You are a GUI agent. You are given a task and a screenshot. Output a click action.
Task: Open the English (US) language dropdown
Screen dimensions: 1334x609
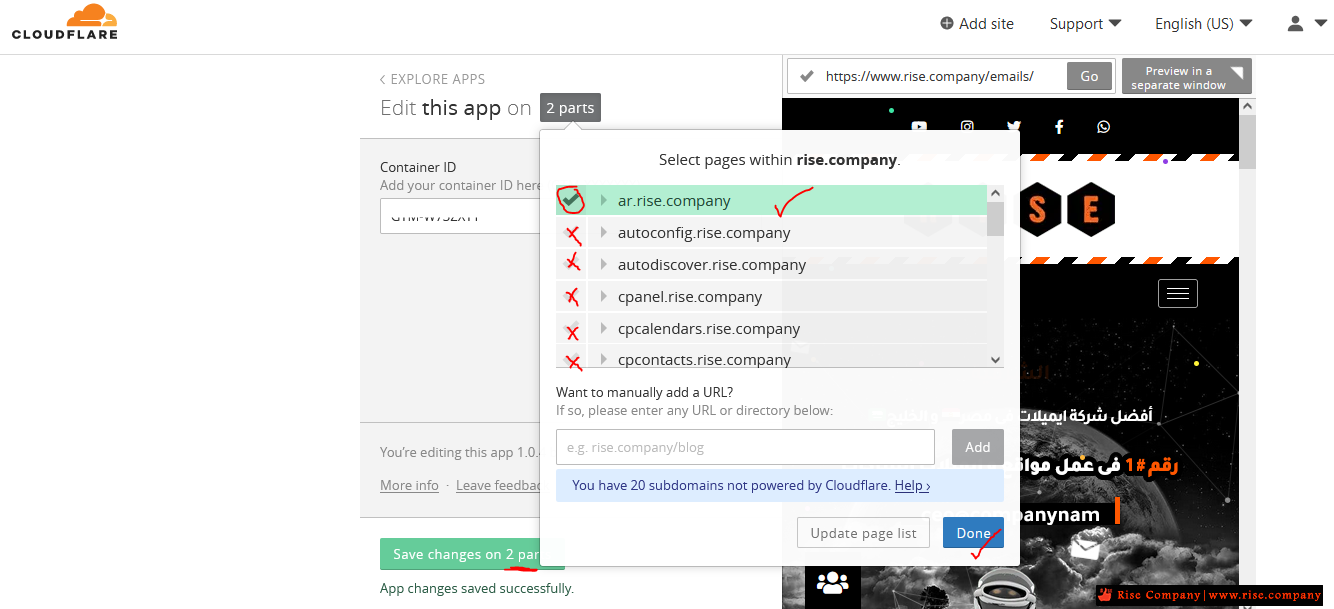click(1203, 23)
